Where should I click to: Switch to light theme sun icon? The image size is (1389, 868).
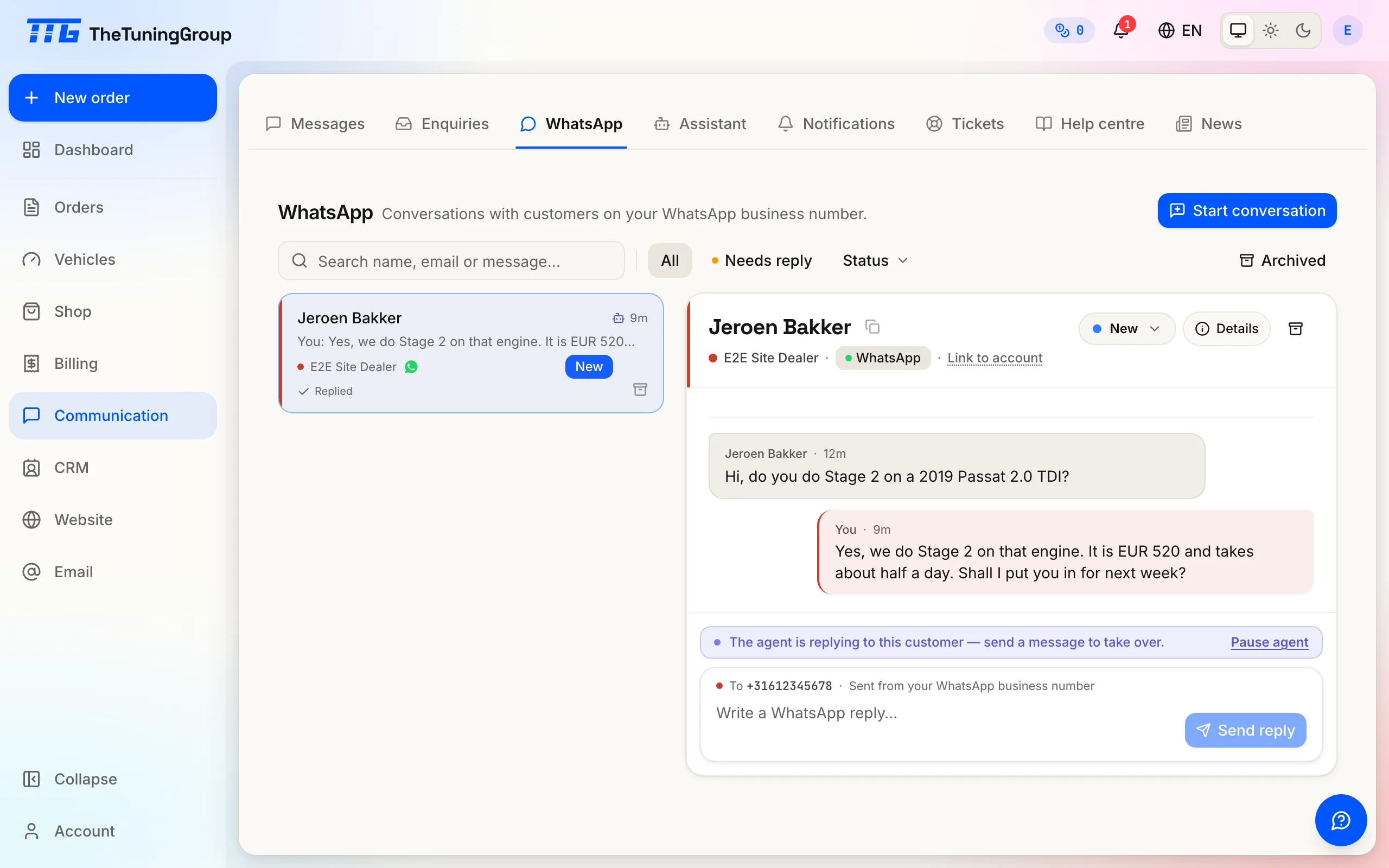pos(1271,30)
